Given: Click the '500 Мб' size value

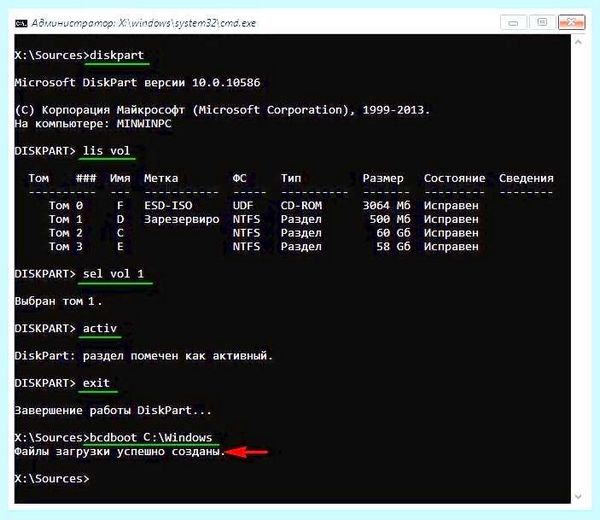Looking at the screenshot, I should coord(390,219).
